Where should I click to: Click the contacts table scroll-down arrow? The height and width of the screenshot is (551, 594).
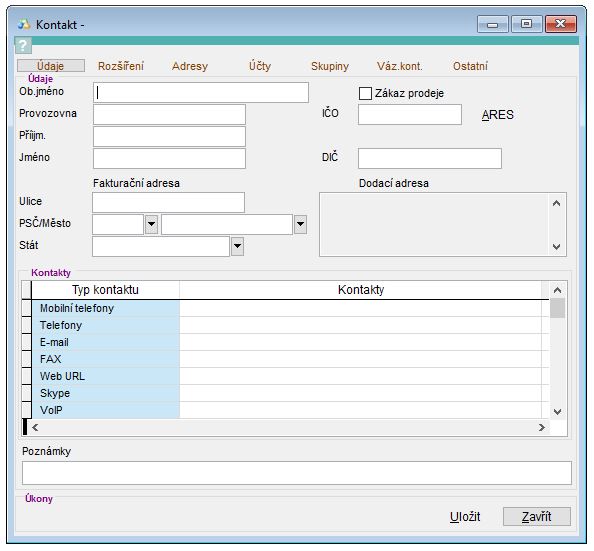point(557,412)
